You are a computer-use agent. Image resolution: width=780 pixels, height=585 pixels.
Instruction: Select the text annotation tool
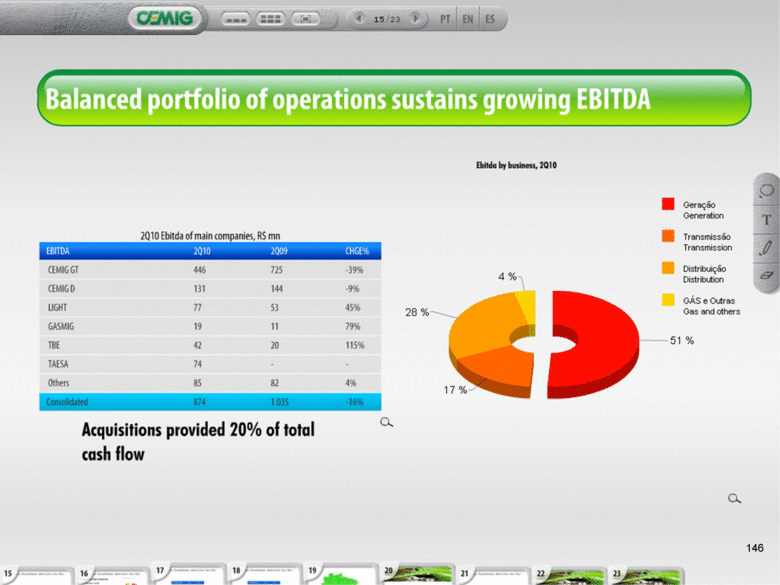(767, 219)
